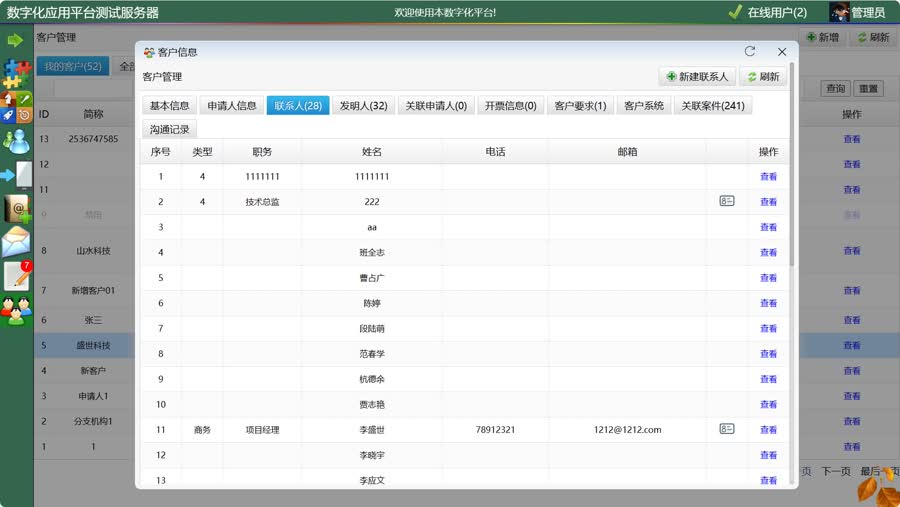This screenshot has width=900, height=507.
Task: Open the messenger contacts icon in sidebar
Action: click(16, 141)
